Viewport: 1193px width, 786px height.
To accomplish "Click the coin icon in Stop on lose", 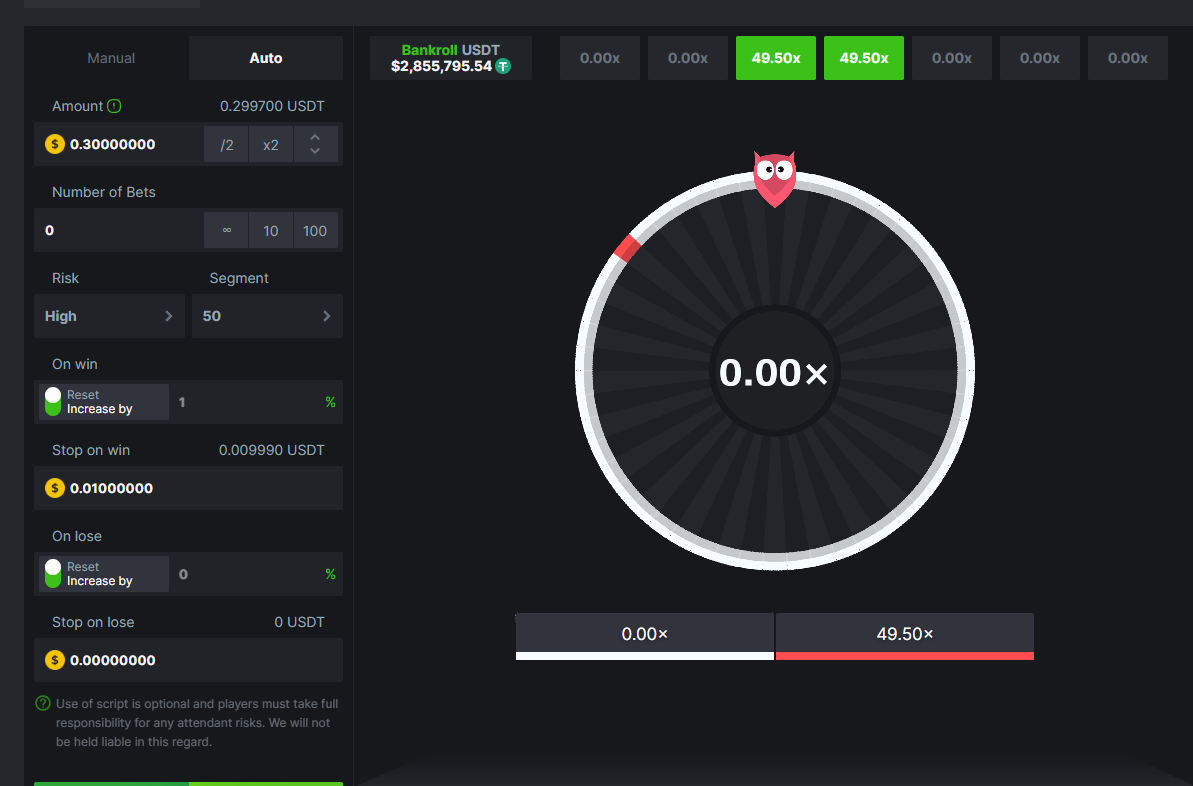I will [x=55, y=660].
